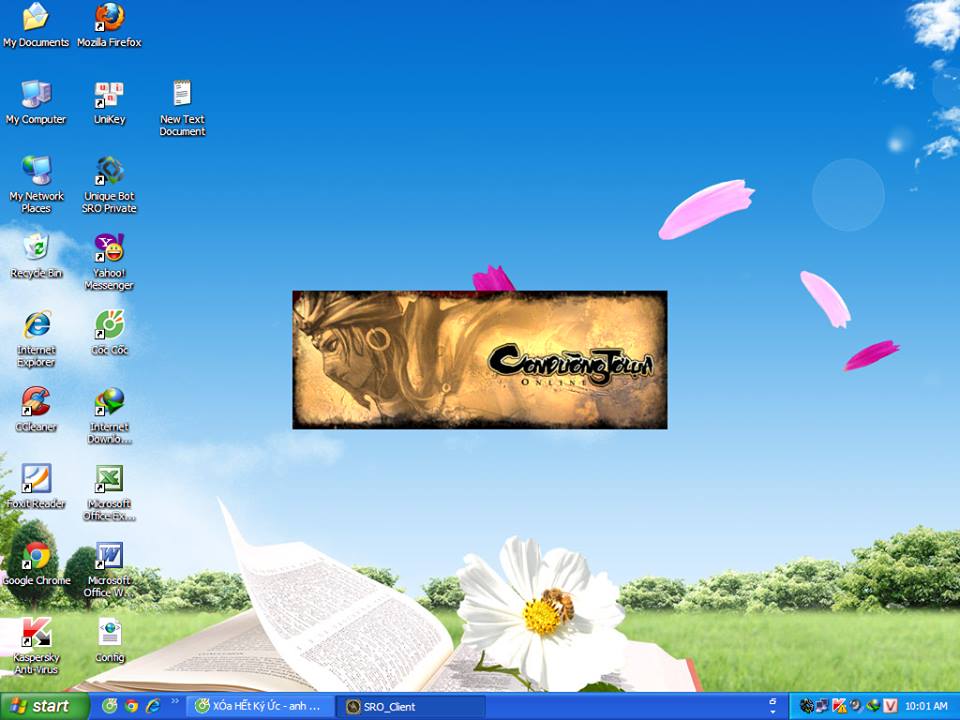Click the UniKey desktop shortcut
The width and height of the screenshot is (960, 720).
click(x=109, y=102)
